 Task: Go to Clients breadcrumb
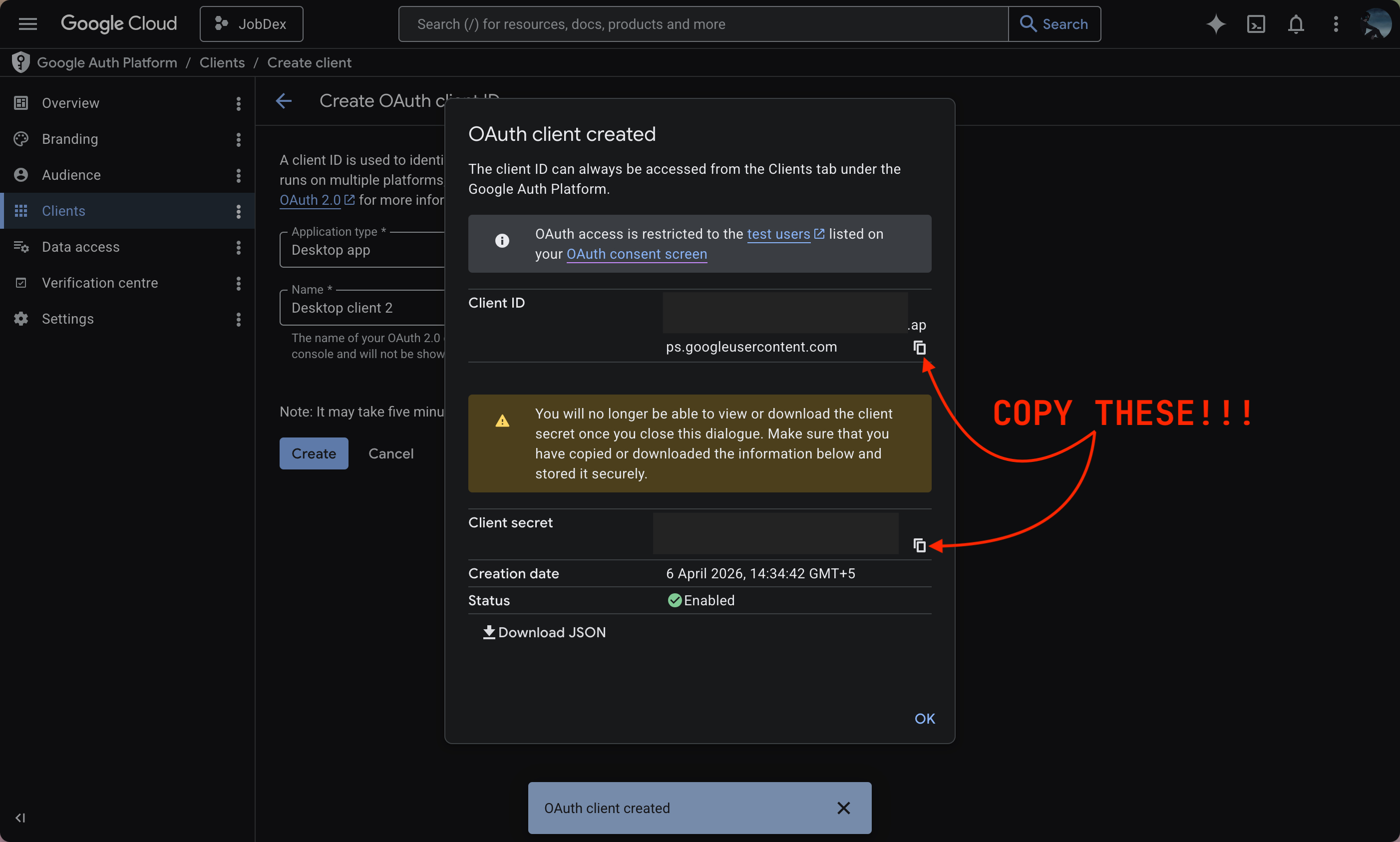222,62
